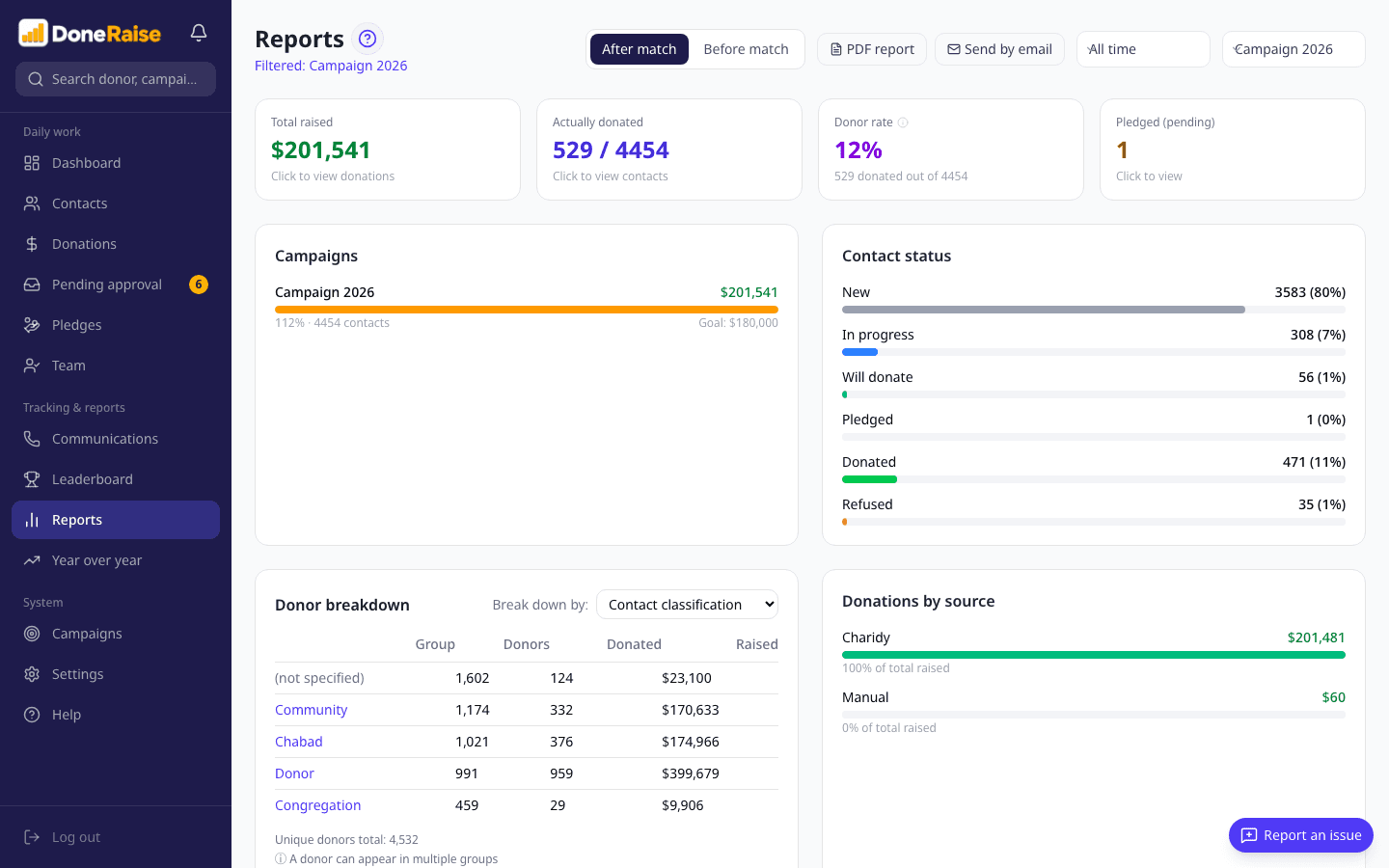Click Report an issue button
Image resolution: width=1389 pixels, height=868 pixels.
click(1301, 835)
